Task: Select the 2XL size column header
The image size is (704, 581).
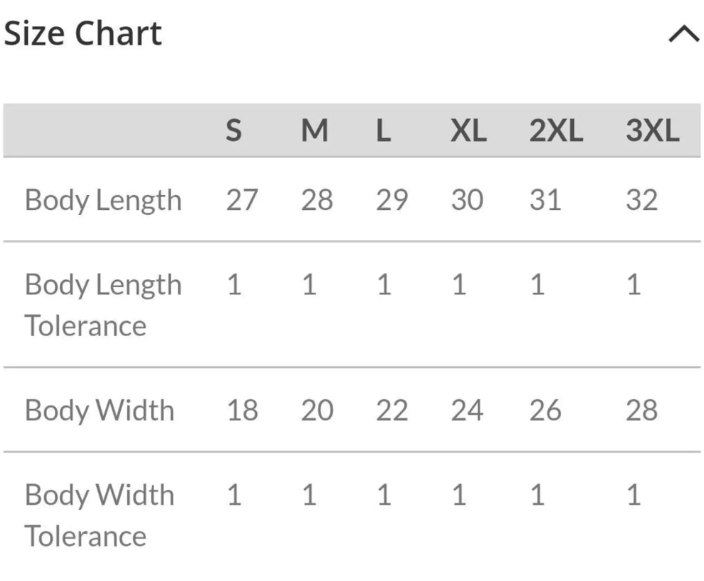Action: click(556, 131)
